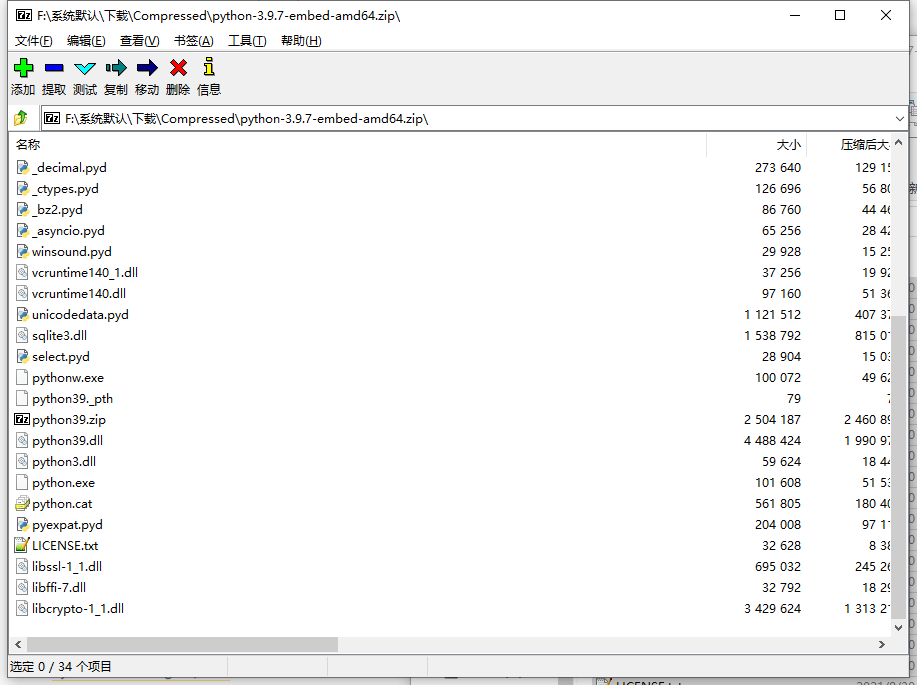Maximize the 7-Zip window

(840, 15)
